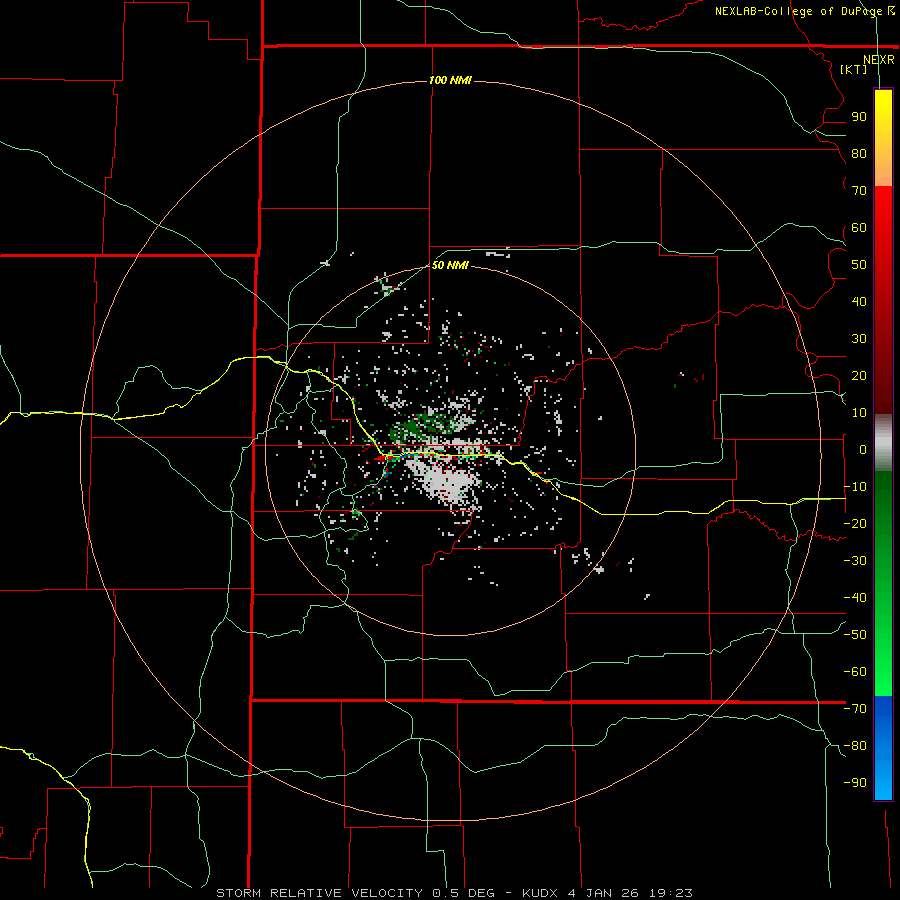Click the 20 value on velocity scale
Image resolution: width=900 pixels, height=900 pixels.
tap(859, 375)
